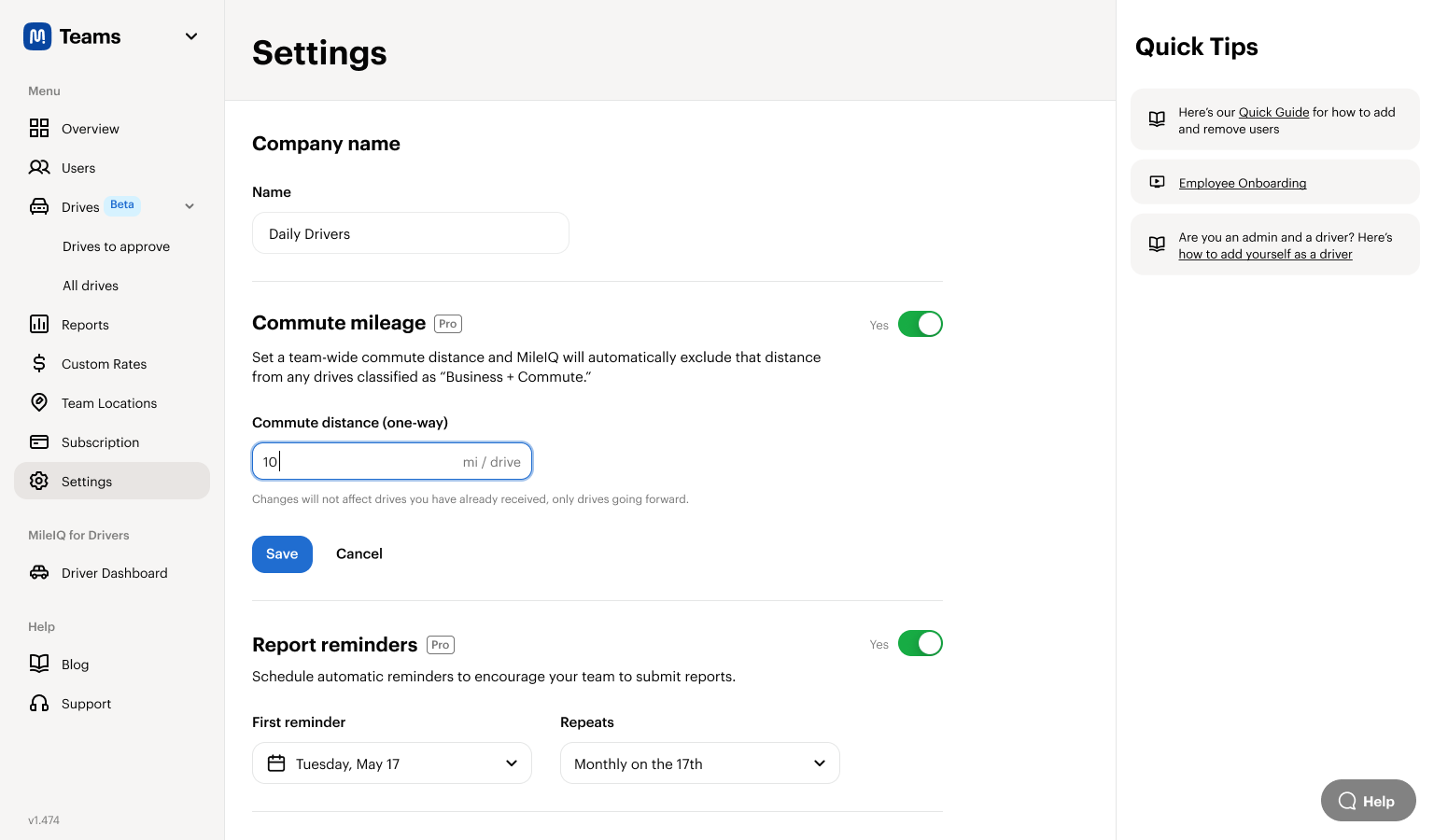Open the Support page

click(x=112, y=704)
